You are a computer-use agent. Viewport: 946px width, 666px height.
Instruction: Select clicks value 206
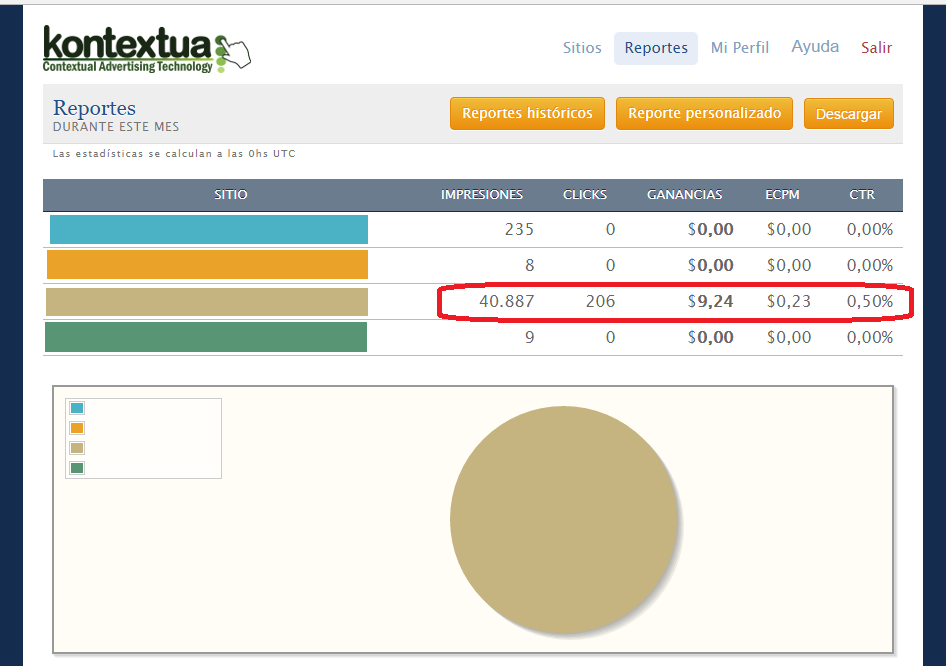tap(600, 301)
